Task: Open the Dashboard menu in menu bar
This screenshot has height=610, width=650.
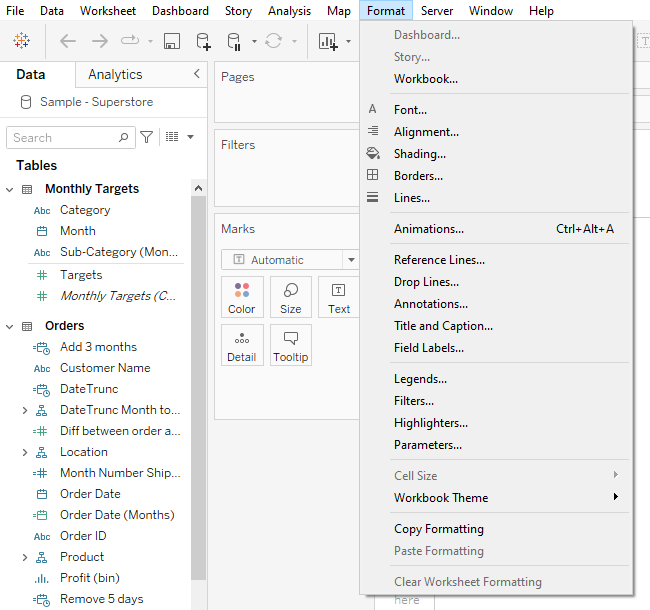Action: pos(180,11)
